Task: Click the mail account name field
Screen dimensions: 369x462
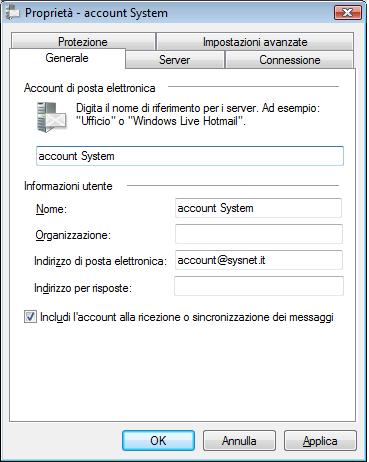Action: tap(190, 156)
